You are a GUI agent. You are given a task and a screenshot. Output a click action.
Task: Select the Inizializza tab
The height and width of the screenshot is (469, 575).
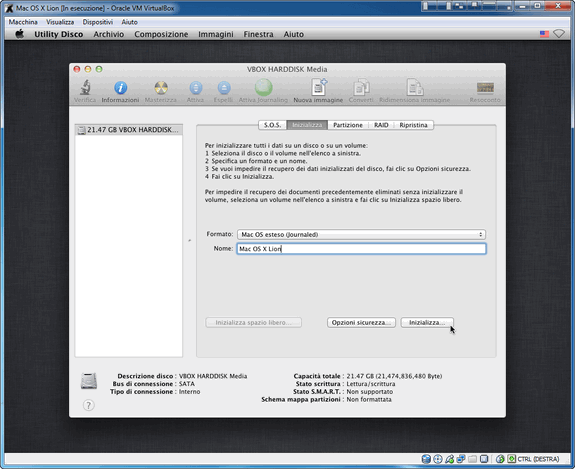pos(307,125)
